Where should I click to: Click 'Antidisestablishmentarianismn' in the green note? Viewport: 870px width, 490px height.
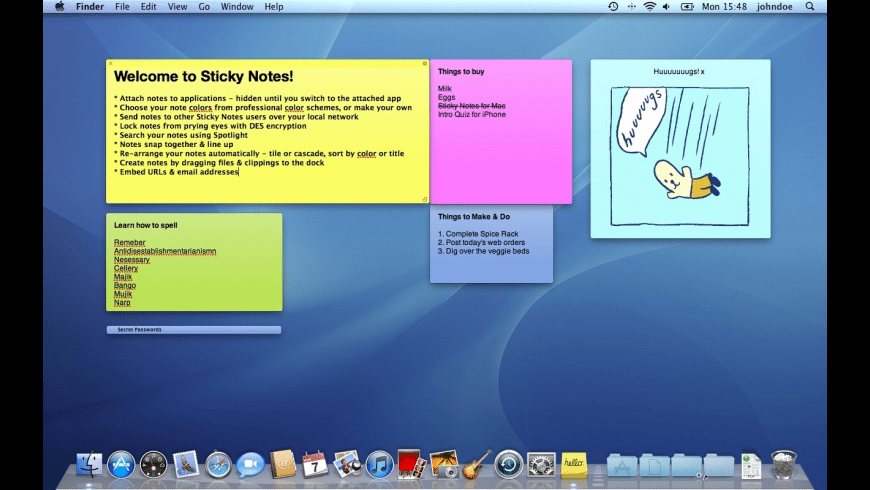[x=165, y=251]
